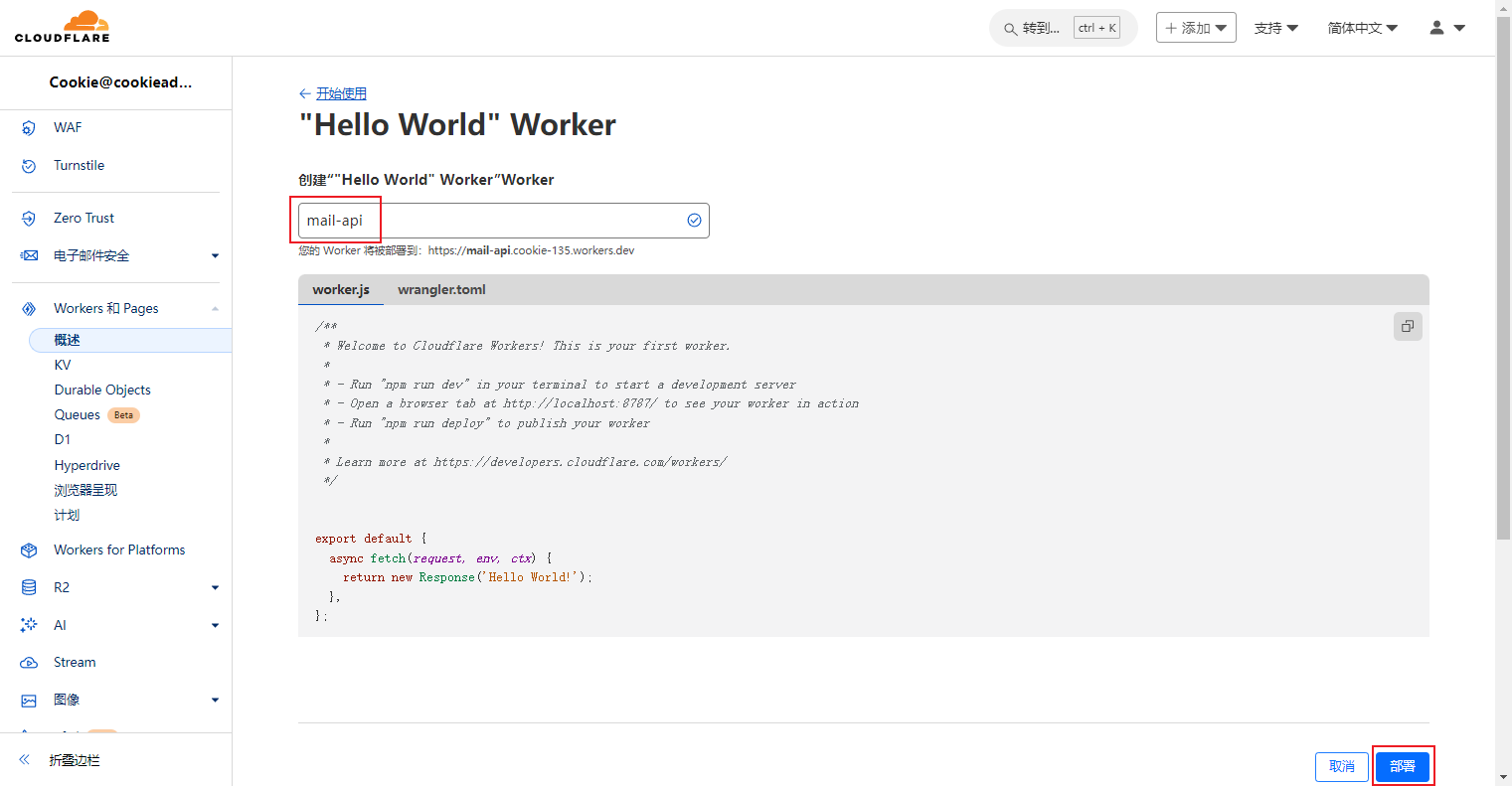Switch to the wrangler.toml tab
The height and width of the screenshot is (786, 1512).
coord(441,290)
